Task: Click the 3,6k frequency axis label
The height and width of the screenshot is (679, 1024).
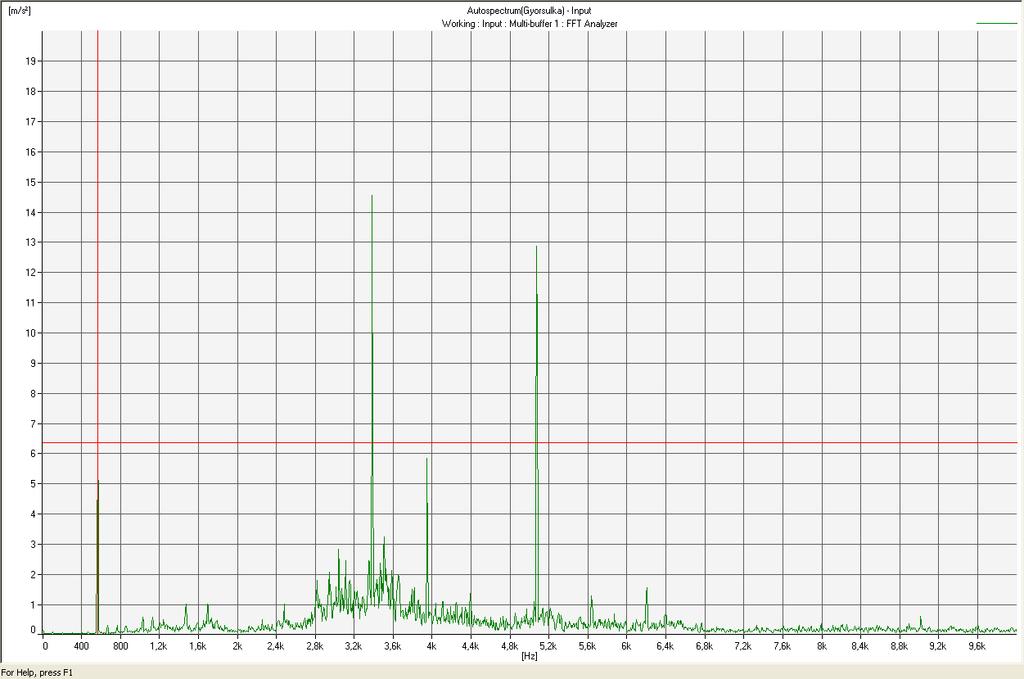Action: pos(392,646)
